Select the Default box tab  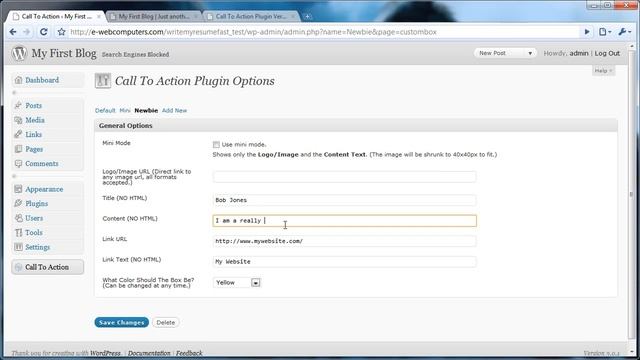pyautogui.click(x=105, y=111)
